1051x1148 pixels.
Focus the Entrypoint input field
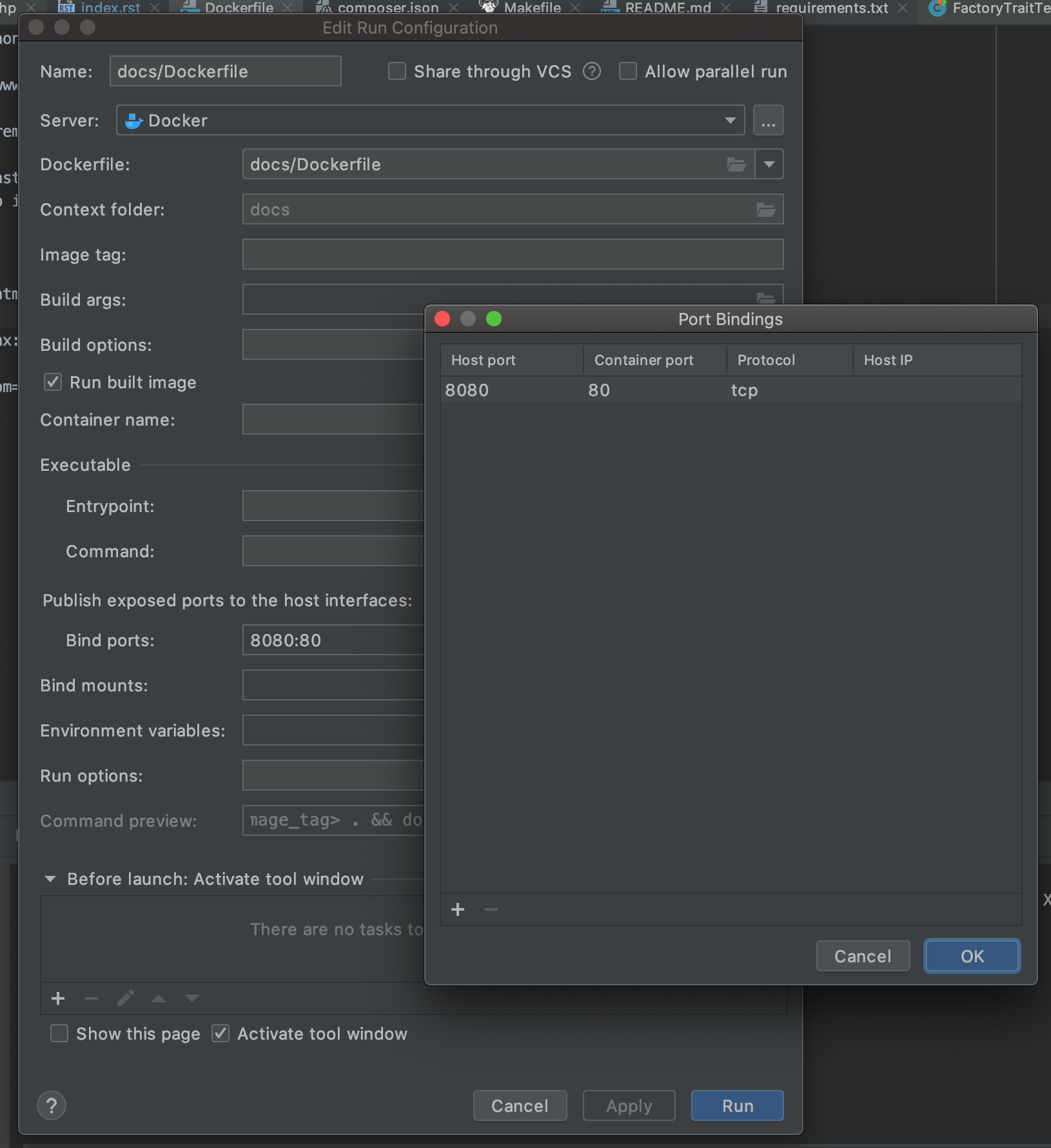coord(333,506)
